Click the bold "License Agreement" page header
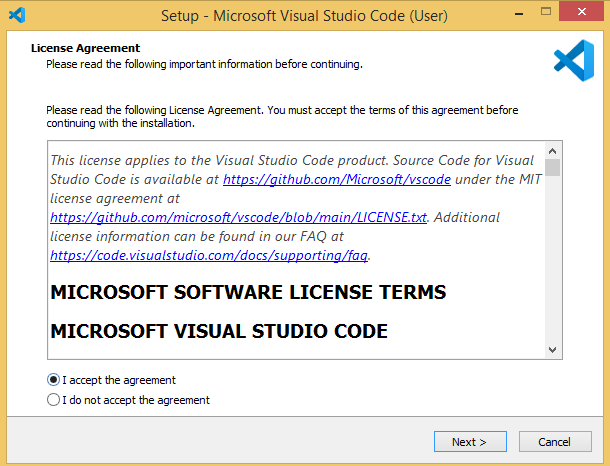610x466 pixels. 85,48
